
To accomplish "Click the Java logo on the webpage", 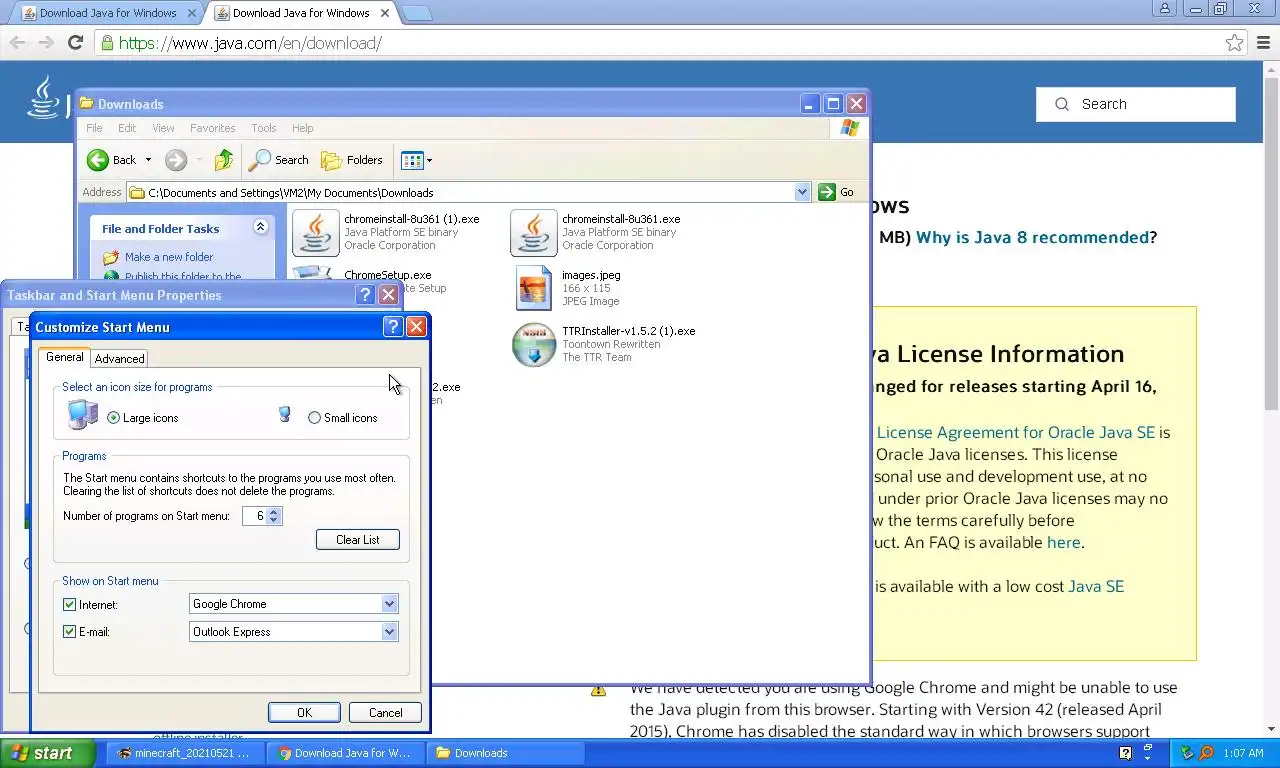I will tap(43, 97).
